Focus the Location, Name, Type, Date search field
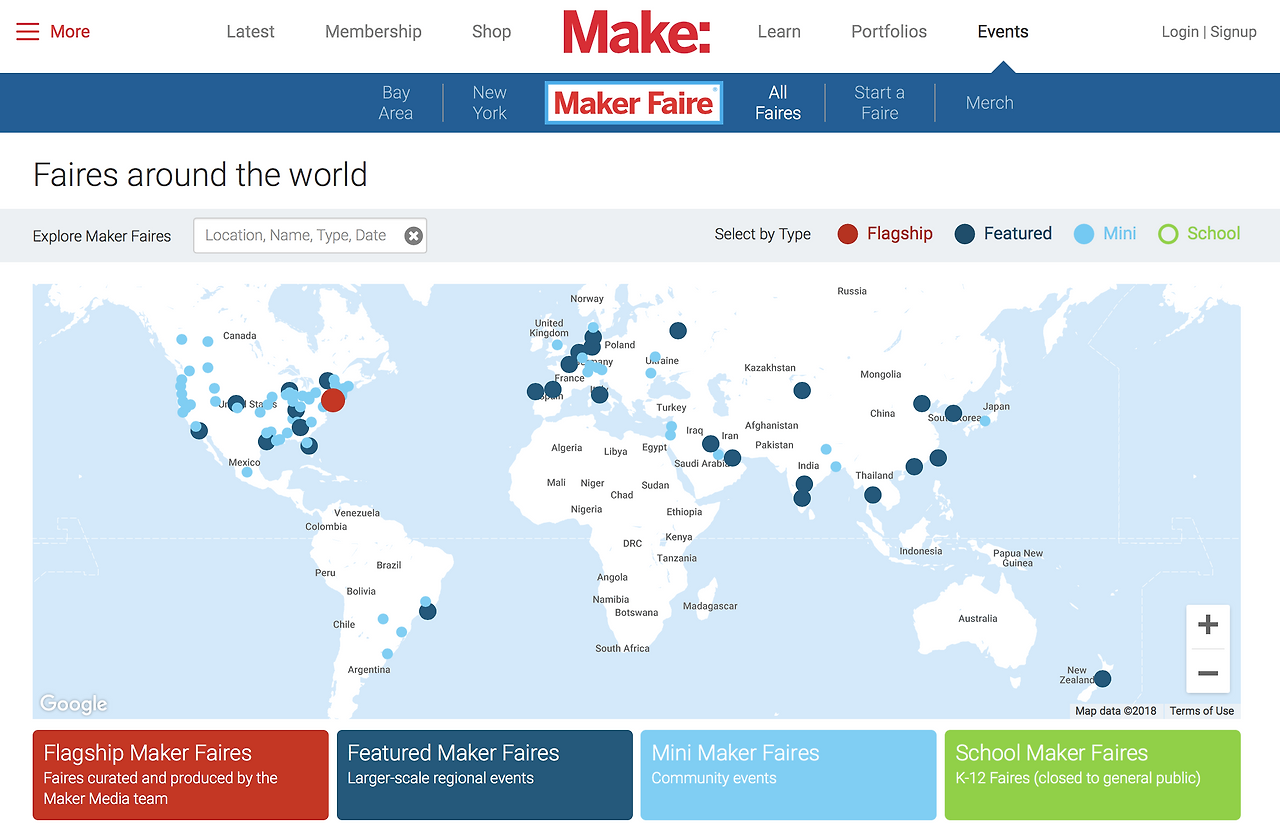1280x830 pixels. tap(310, 236)
